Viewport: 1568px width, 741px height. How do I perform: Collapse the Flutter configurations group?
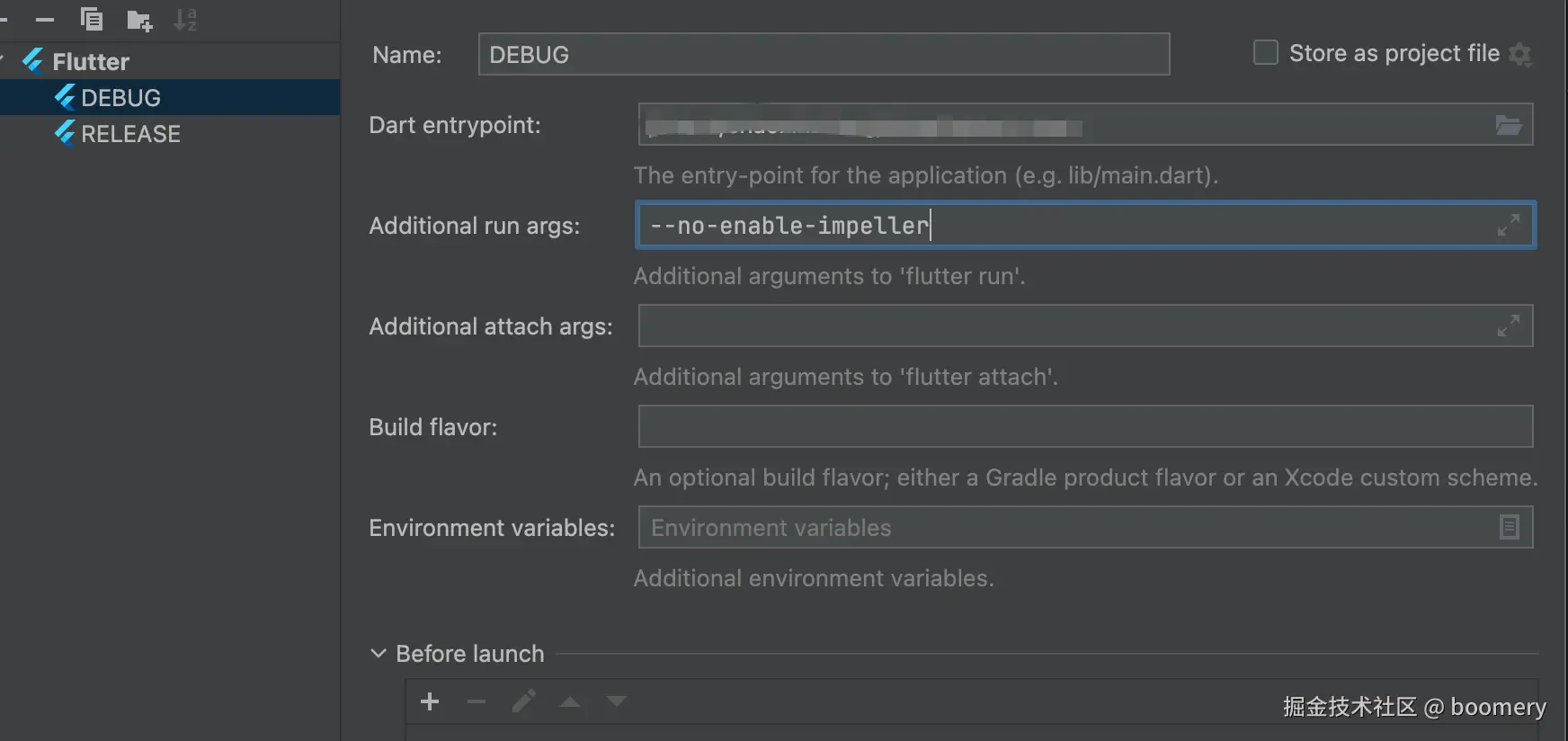click(x=3, y=60)
